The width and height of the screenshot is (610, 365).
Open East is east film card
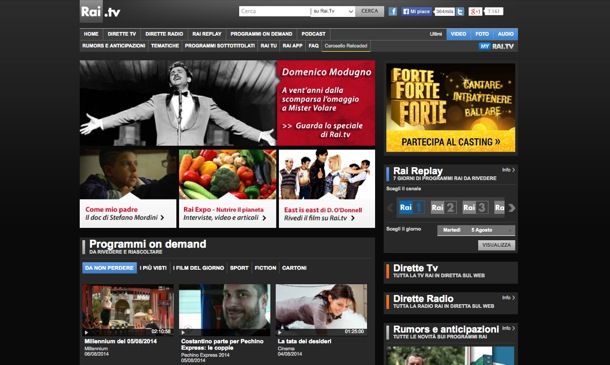pos(327,189)
